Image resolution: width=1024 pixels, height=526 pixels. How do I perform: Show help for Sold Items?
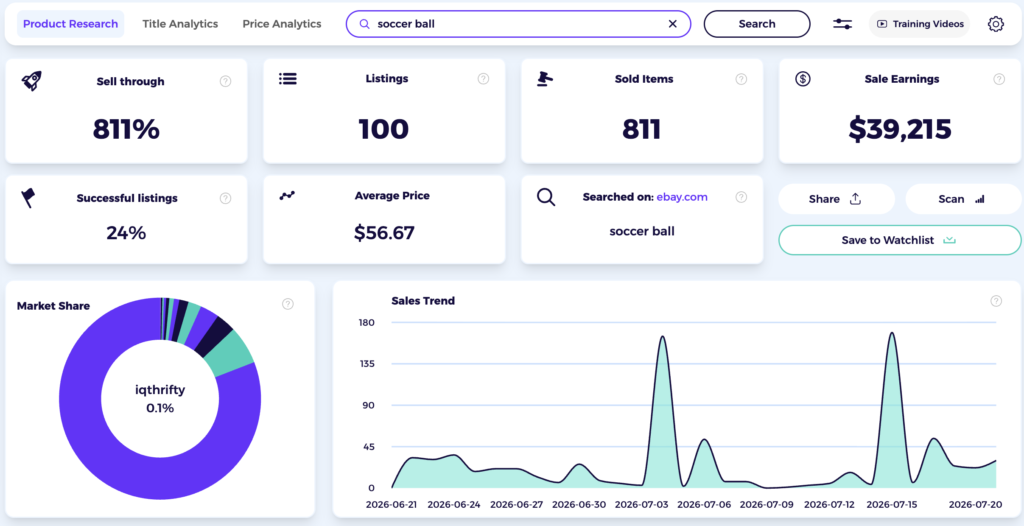(x=741, y=79)
